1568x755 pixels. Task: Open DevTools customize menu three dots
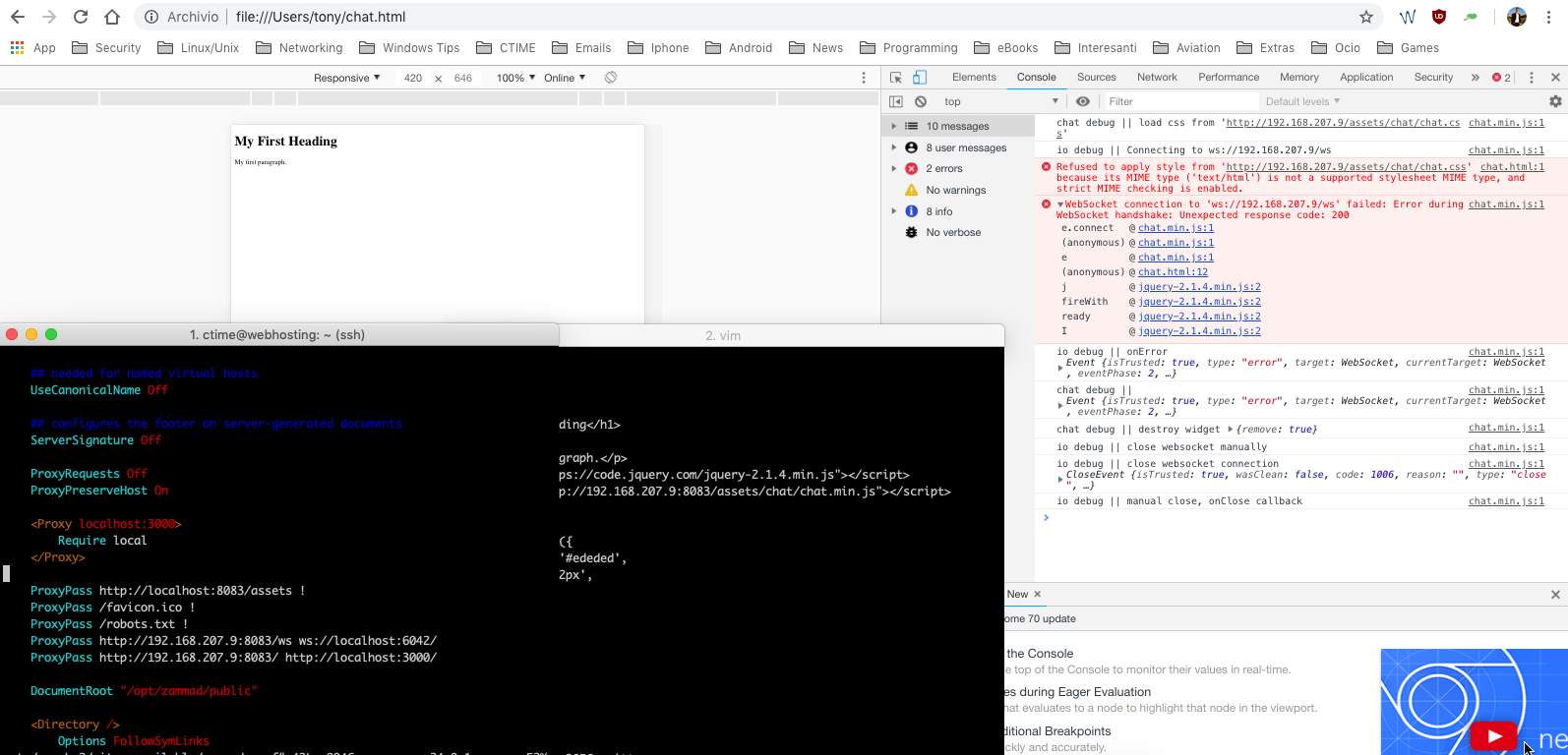point(1531,78)
